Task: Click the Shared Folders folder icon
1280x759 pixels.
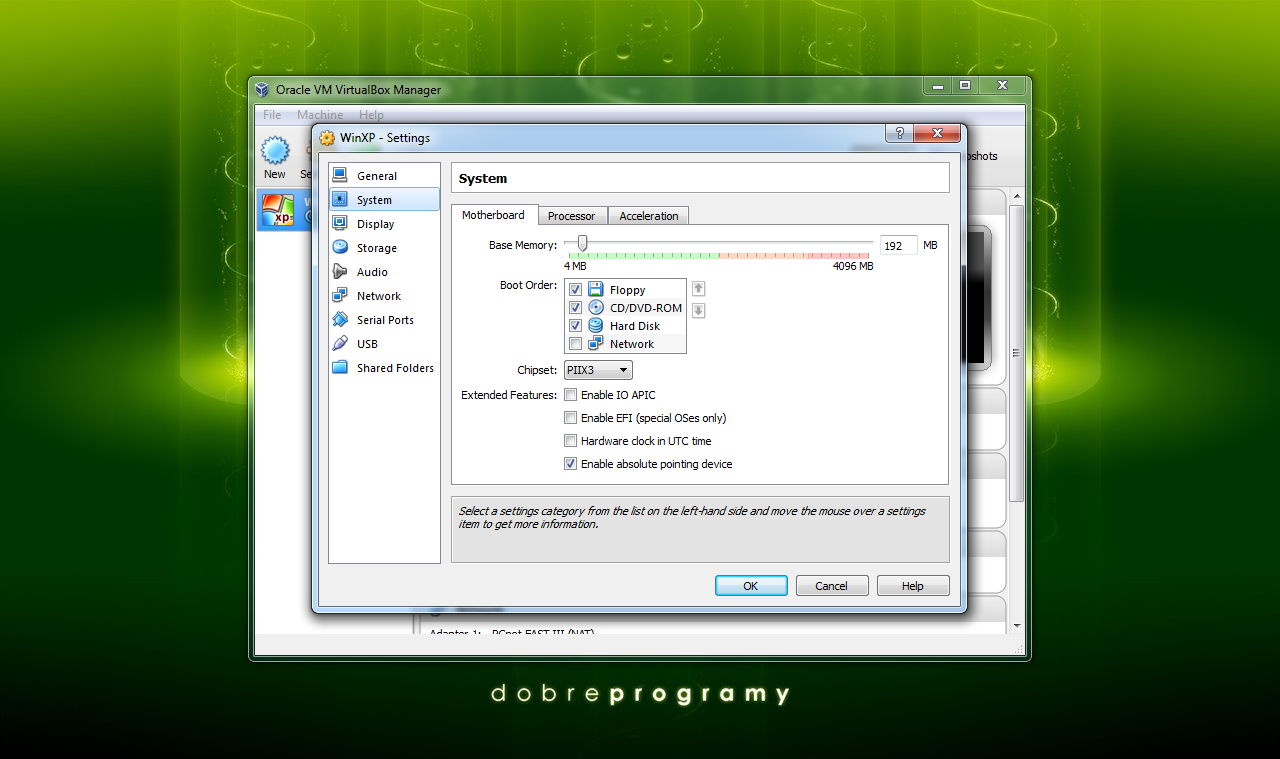Action: tap(340, 367)
